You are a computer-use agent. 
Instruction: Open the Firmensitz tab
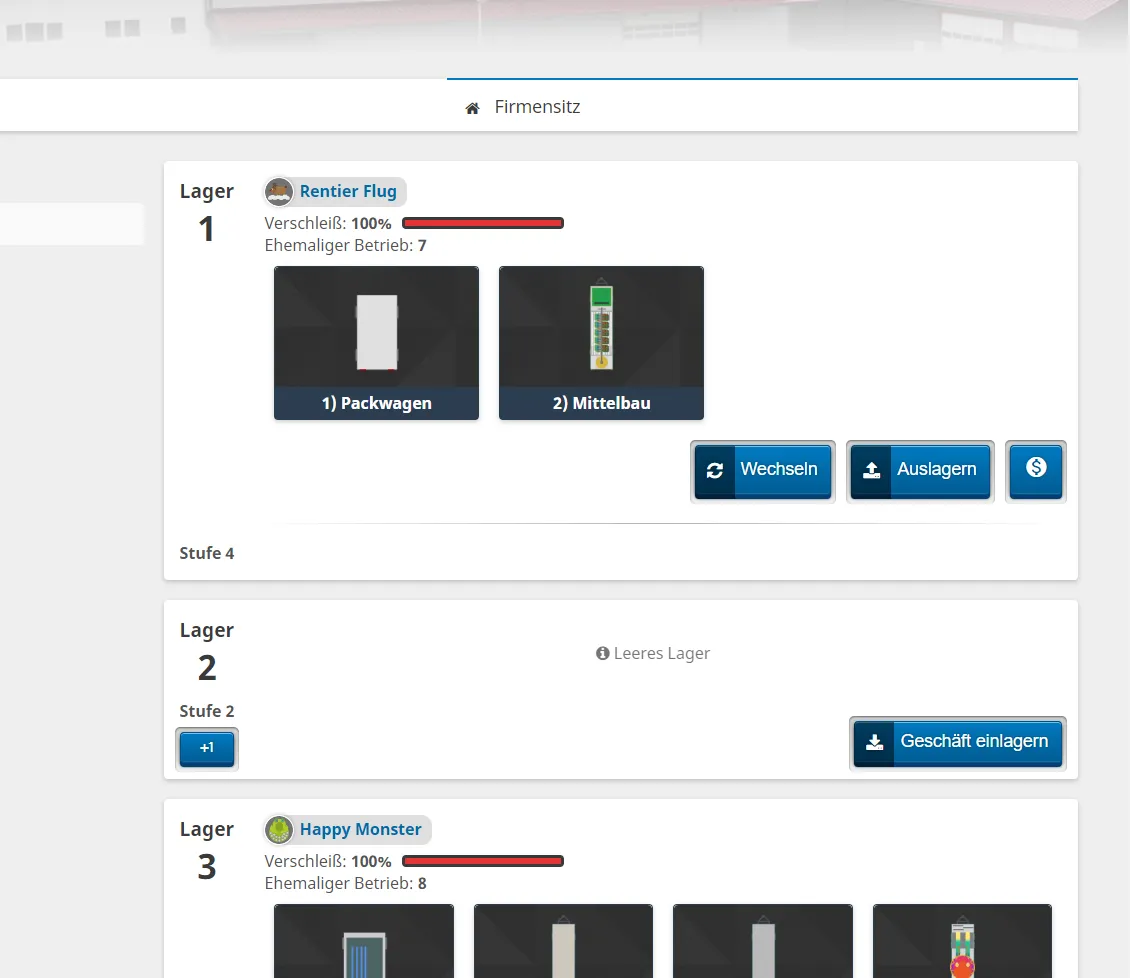coord(537,107)
